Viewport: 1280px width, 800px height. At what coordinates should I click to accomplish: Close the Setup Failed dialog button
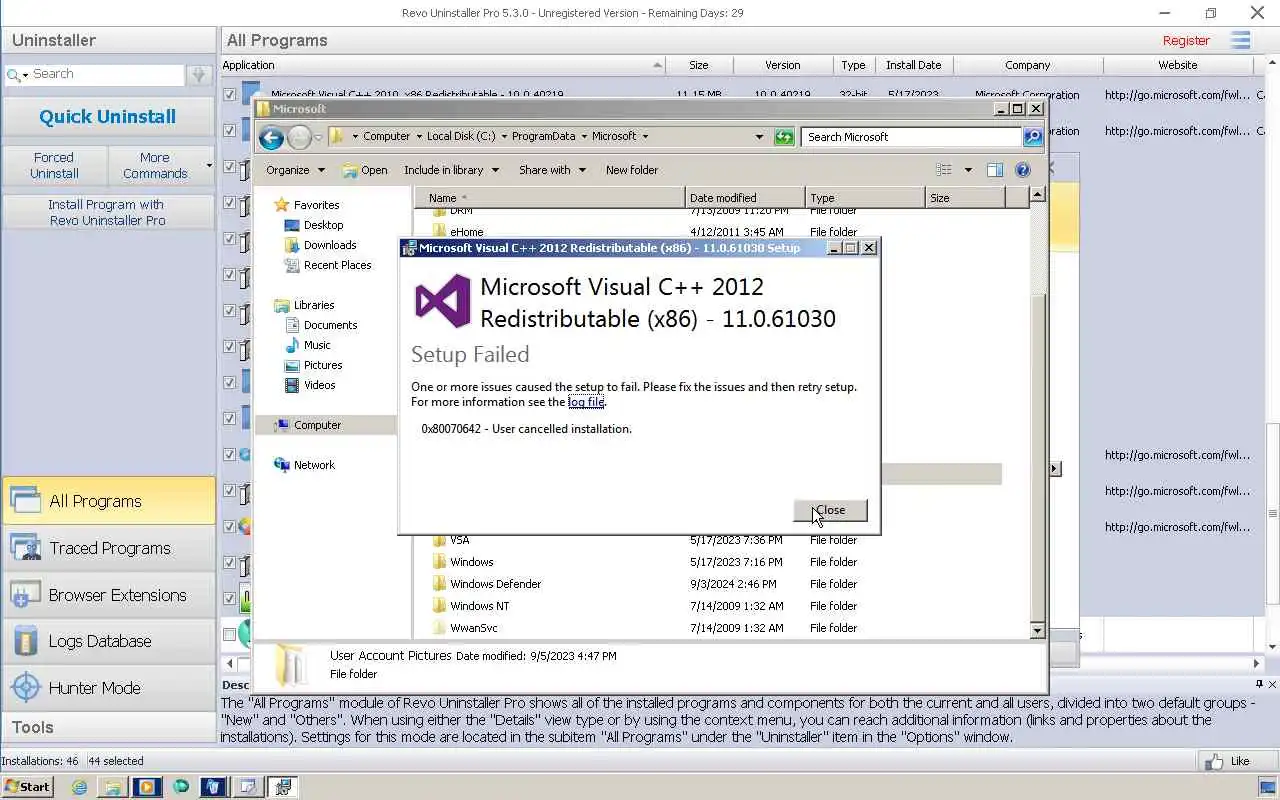pyautogui.click(x=830, y=510)
